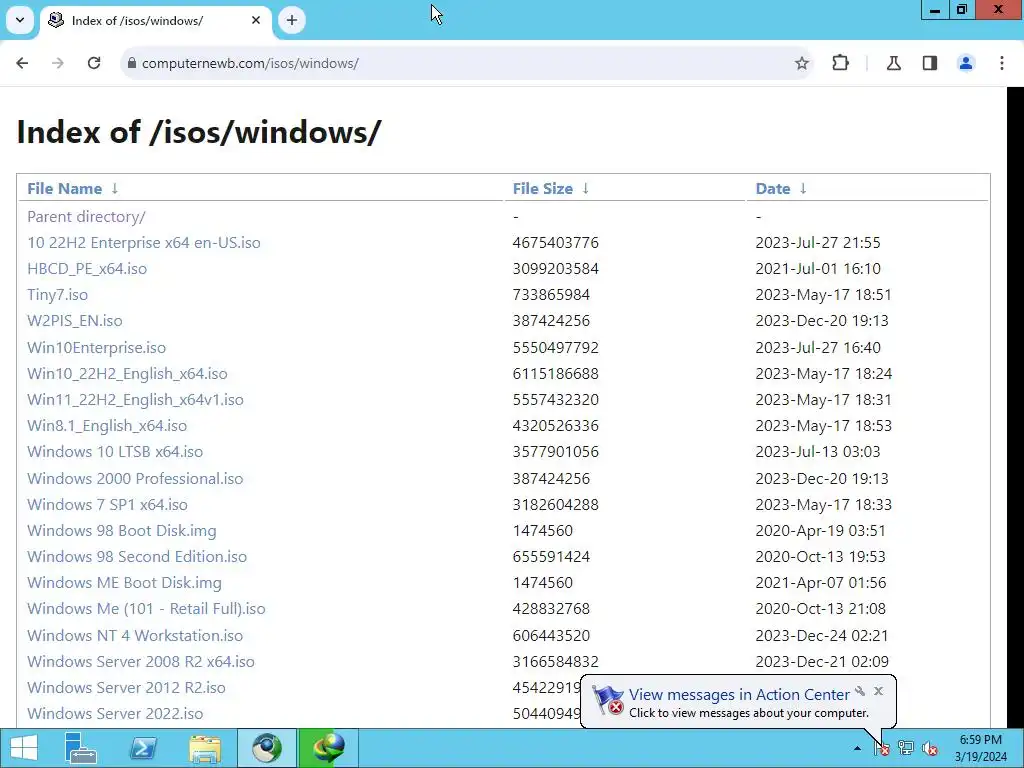1024x768 pixels.
Task: Download Win11_22H2_English_x64v1.iso
Action: point(135,400)
